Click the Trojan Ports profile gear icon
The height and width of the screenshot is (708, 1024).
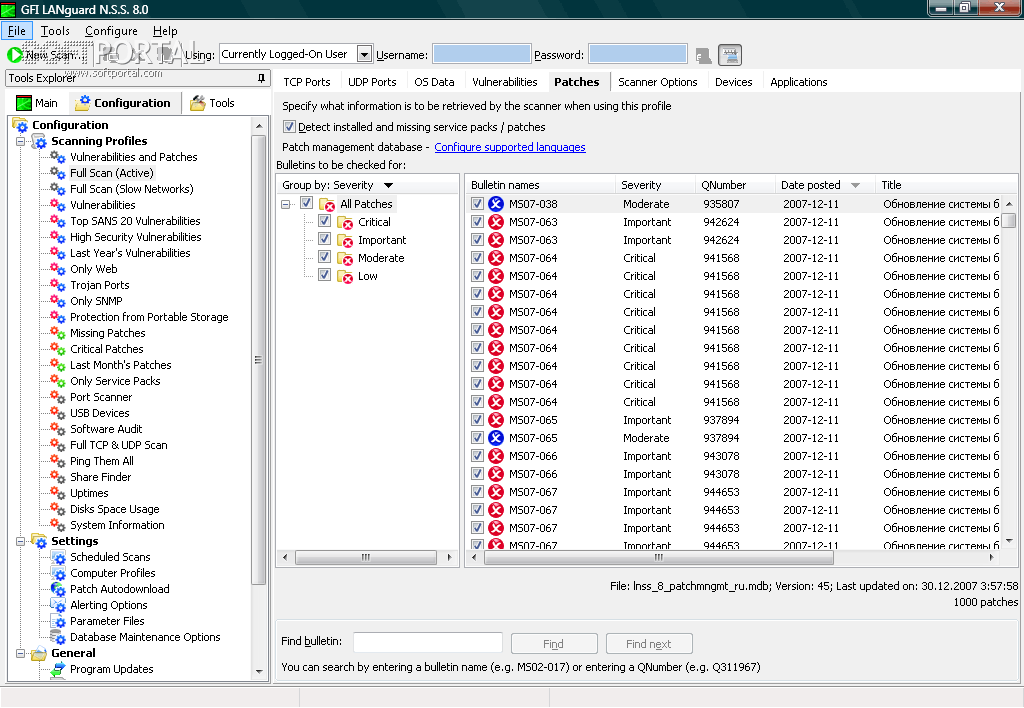pyautogui.click(x=57, y=285)
